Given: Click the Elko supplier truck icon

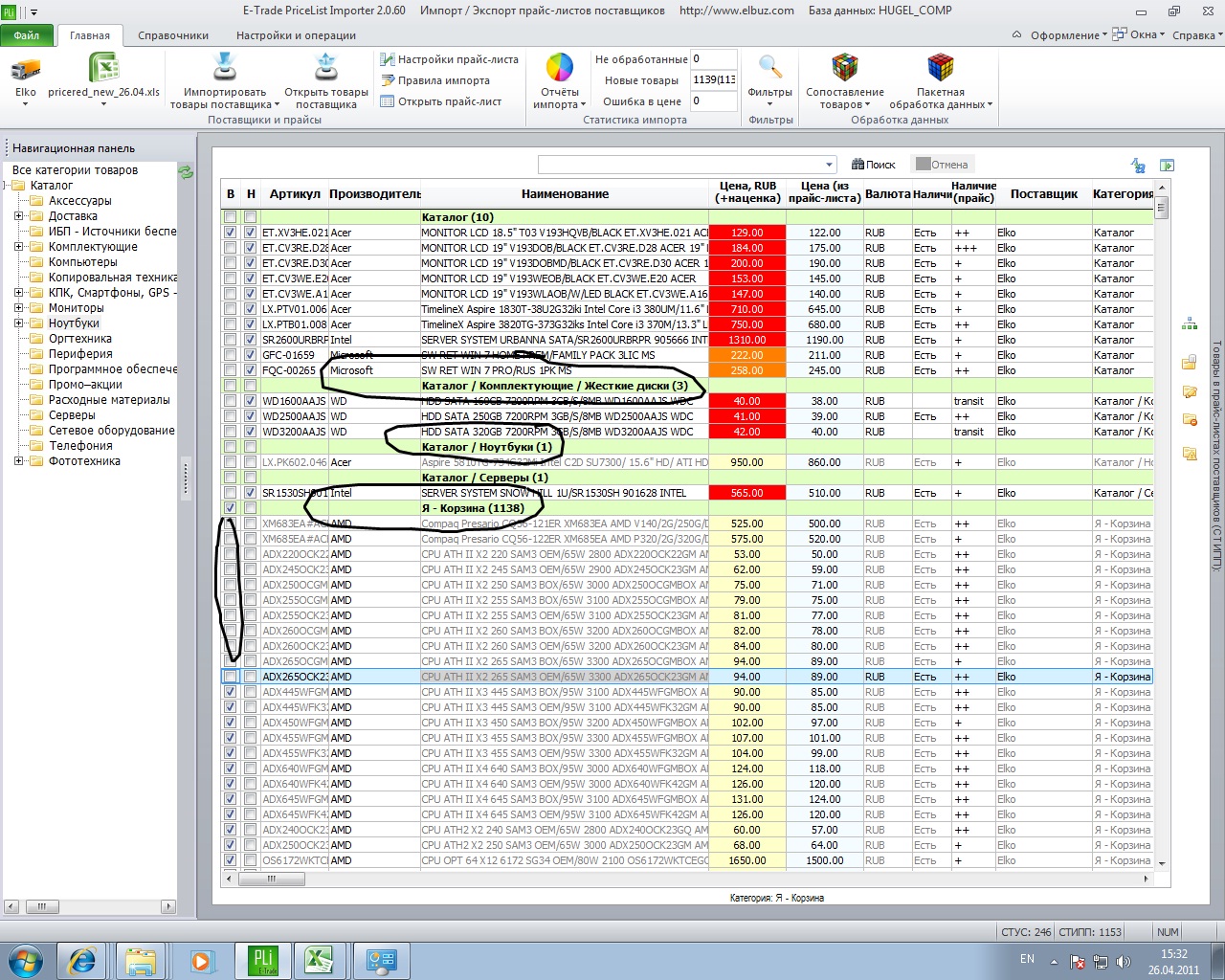Looking at the screenshot, I should click(x=26, y=69).
